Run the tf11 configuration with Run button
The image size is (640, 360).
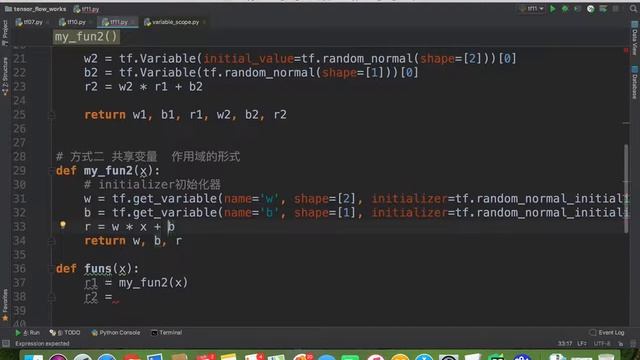[553, 9]
